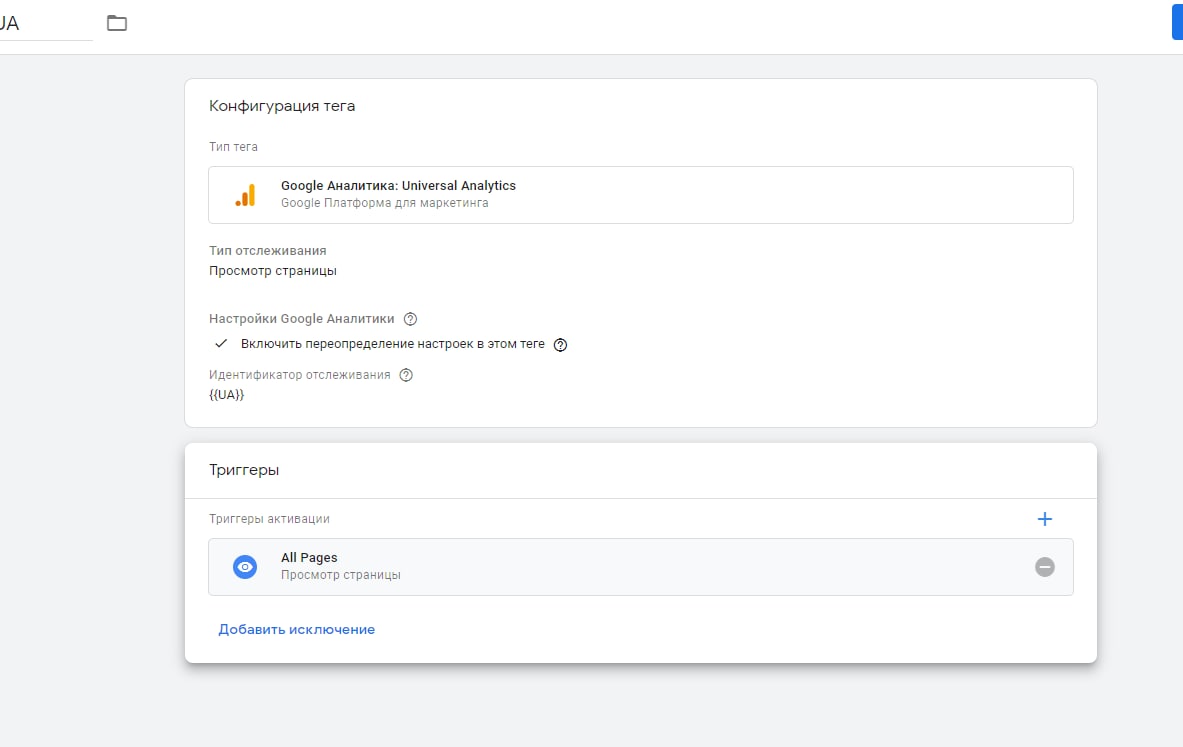The height and width of the screenshot is (747, 1183).
Task: Click the Тип отслеживания label
Action: 268,251
